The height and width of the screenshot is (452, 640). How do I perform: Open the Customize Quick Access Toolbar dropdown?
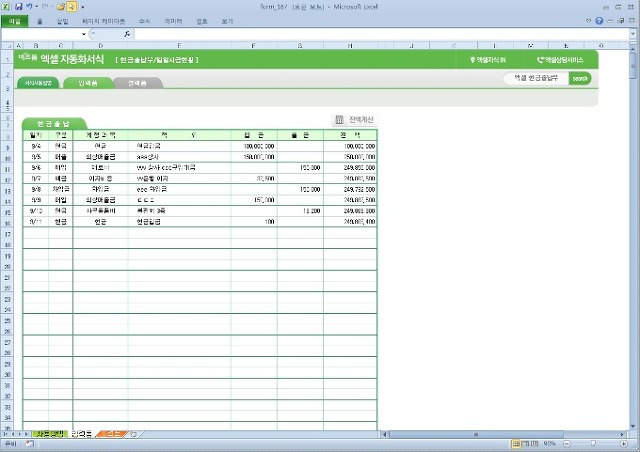[x=82, y=7]
